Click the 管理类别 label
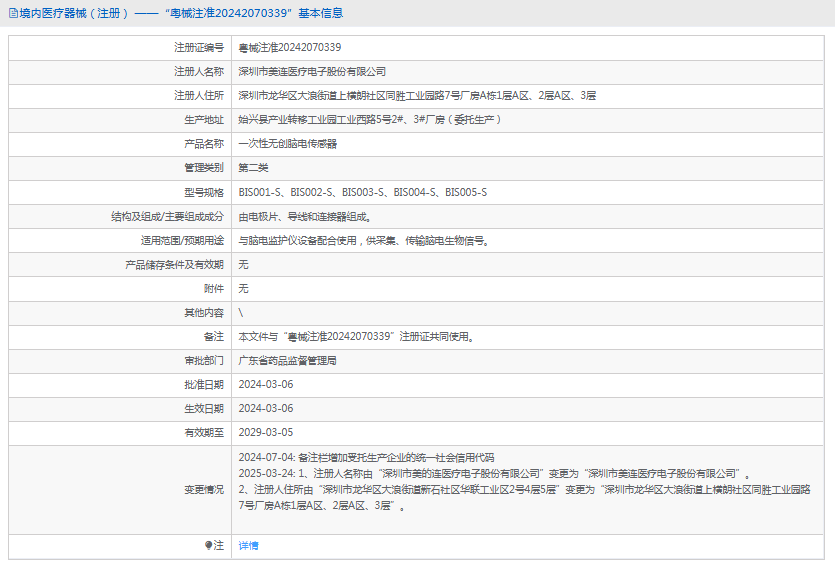This screenshot has width=835, height=567. tap(204, 168)
